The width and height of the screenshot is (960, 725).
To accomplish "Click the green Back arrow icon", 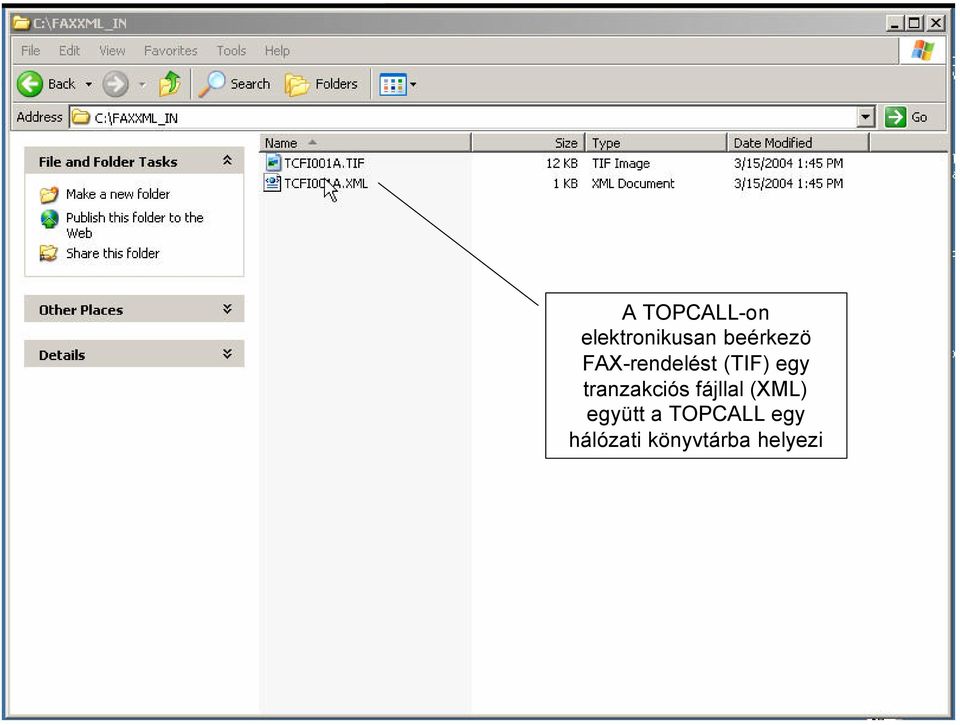I will 29,84.
